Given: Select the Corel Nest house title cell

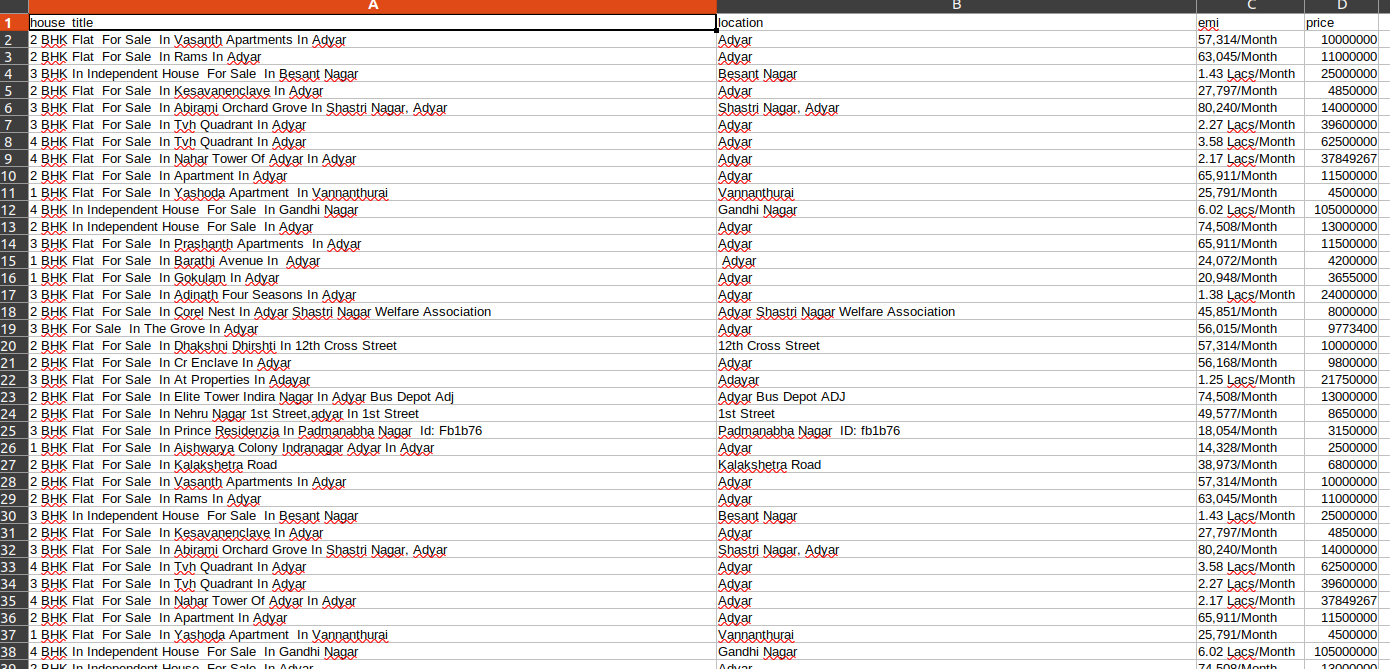Looking at the screenshot, I should 372,311.
